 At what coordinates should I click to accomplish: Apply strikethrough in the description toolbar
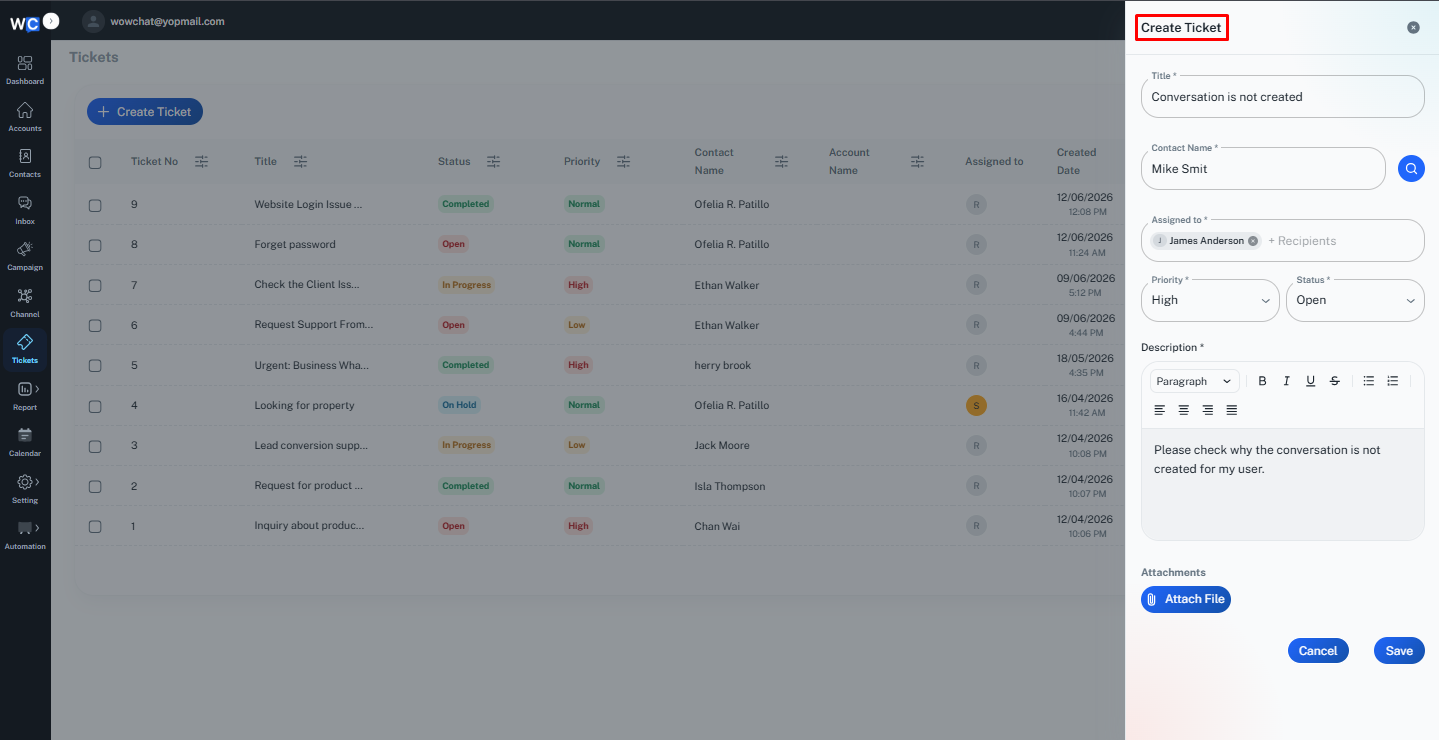coord(1334,381)
